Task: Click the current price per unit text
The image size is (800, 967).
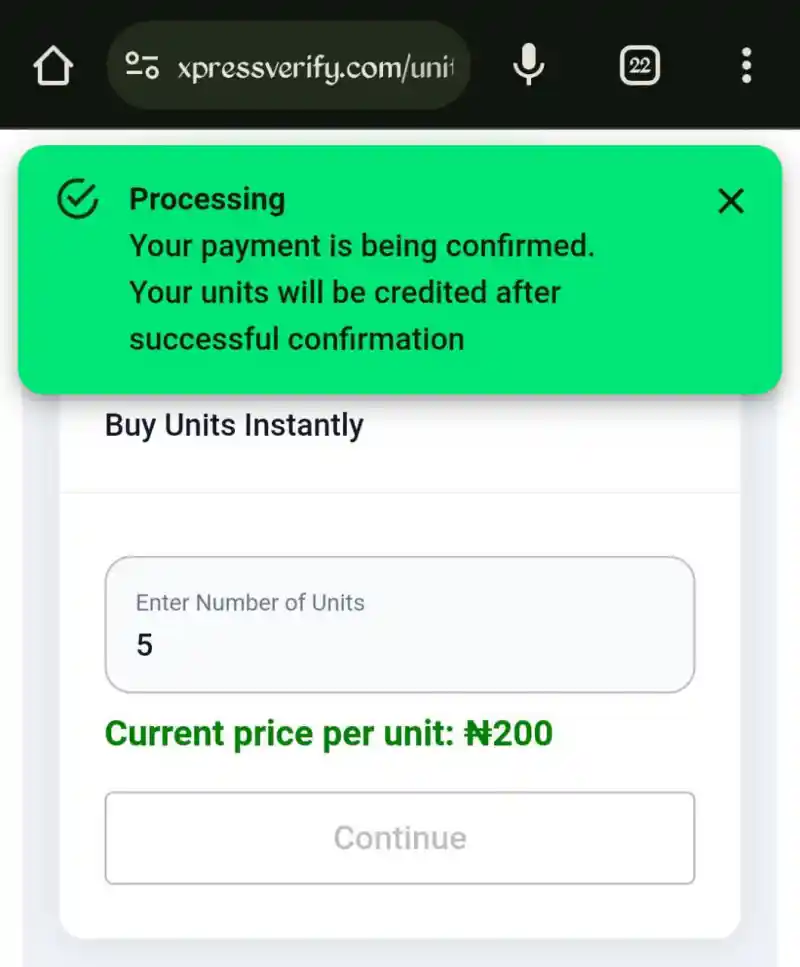Action: [329, 733]
